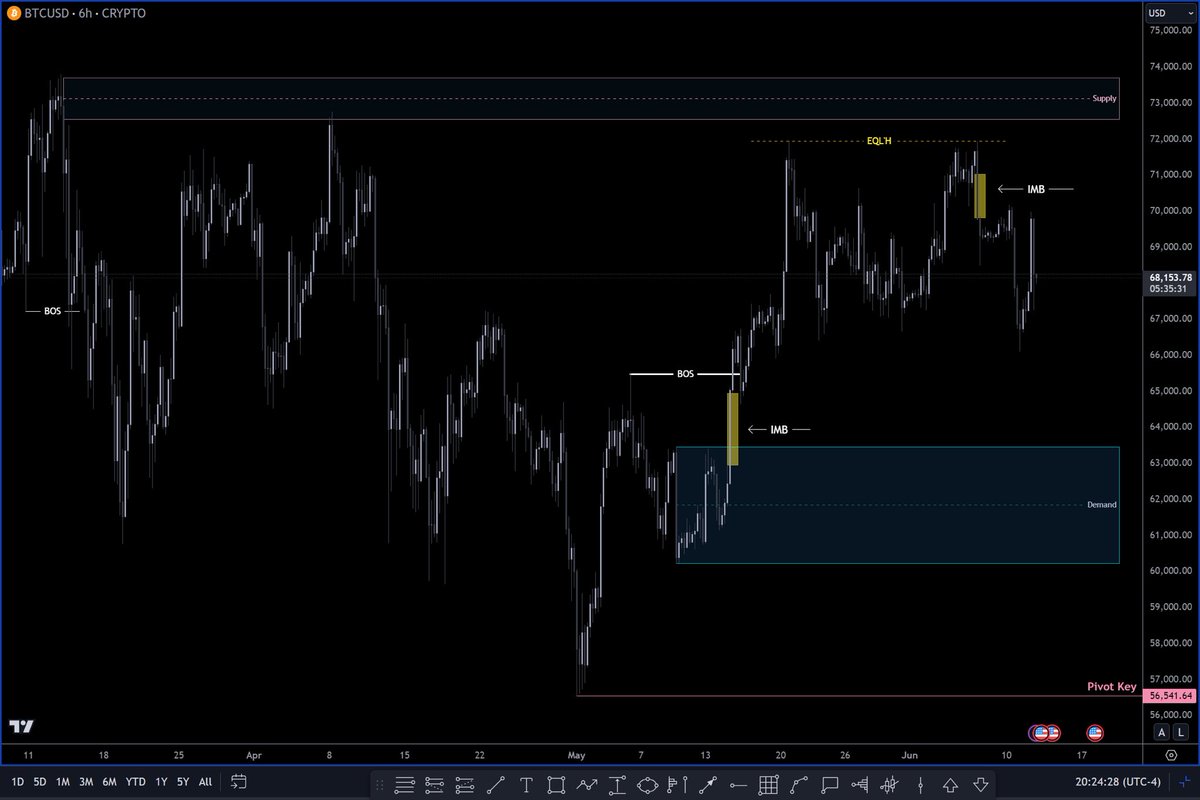Click the May label on the date axis
Screen dimensions: 1200x800
(579, 755)
